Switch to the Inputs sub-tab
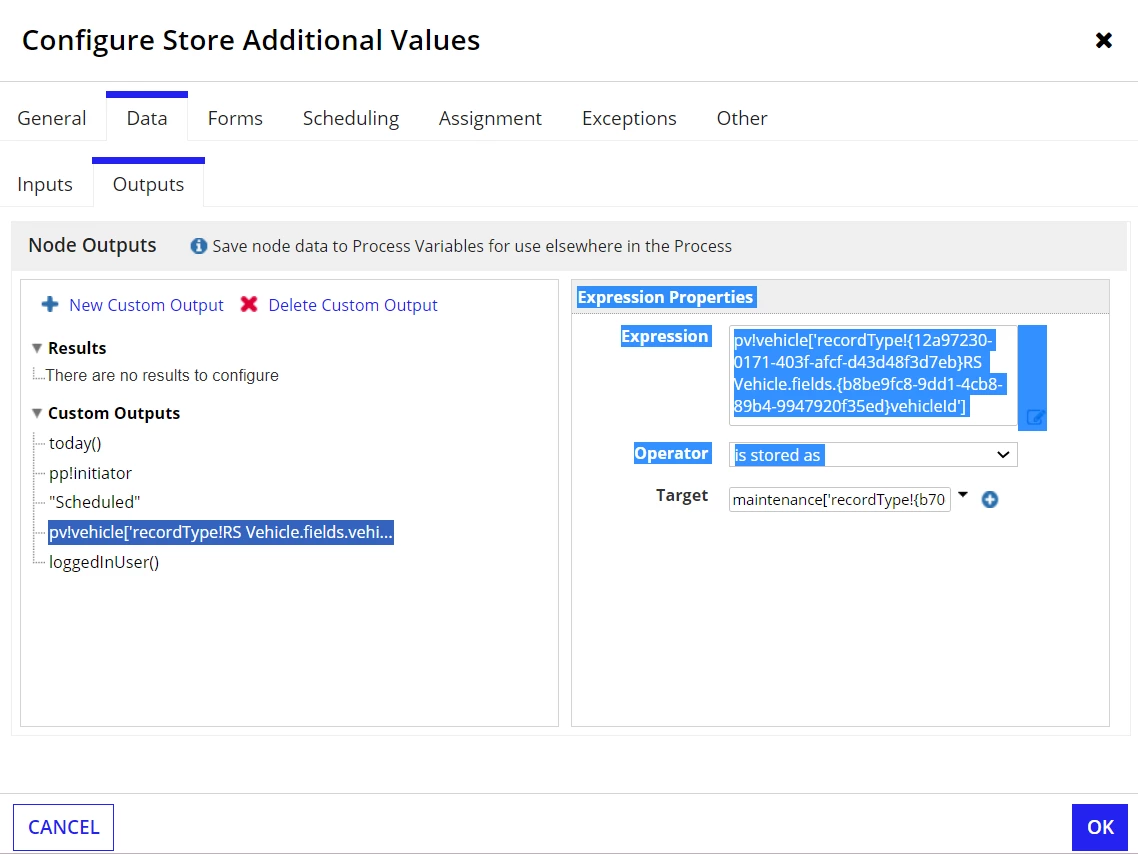Screen dimensions: 1138x854 pos(45,184)
